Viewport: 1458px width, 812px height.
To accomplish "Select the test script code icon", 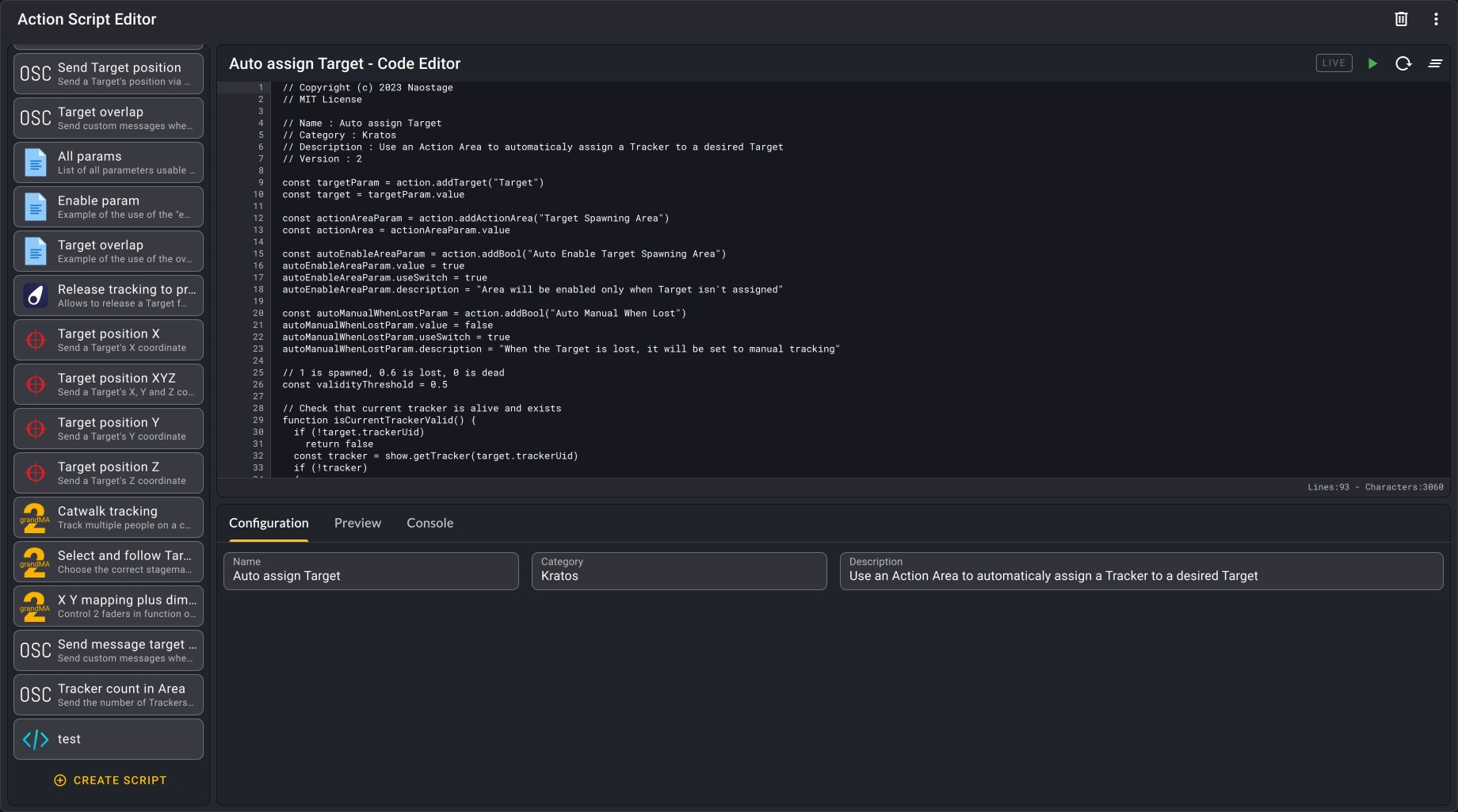I will coord(36,739).
